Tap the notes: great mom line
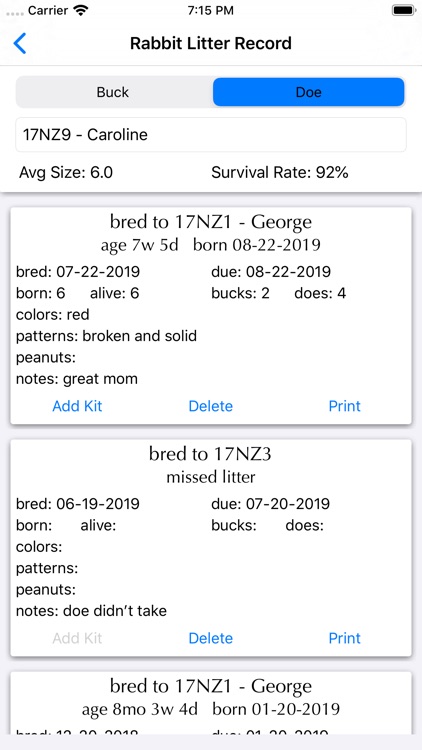422x750 pixels. (x=77, y=379)
